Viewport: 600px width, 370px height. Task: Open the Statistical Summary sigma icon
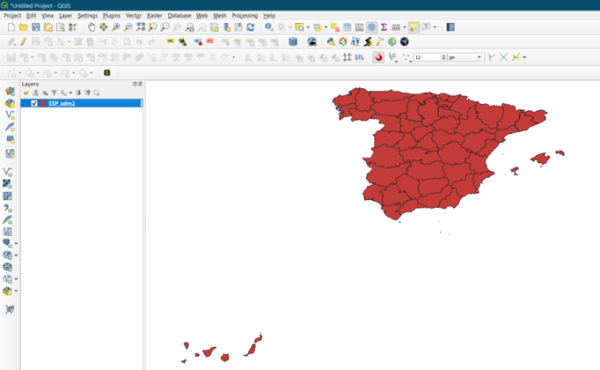[384, 27]
